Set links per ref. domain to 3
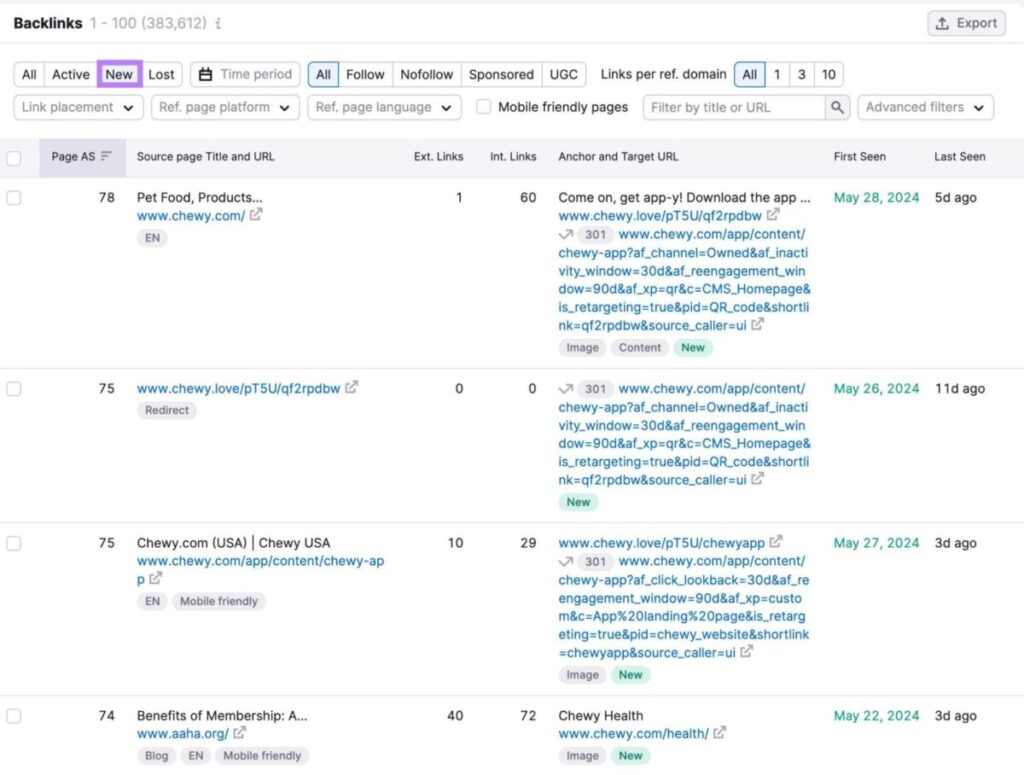The height and width of the screenshot is (775, 1024). coord(801,74)
